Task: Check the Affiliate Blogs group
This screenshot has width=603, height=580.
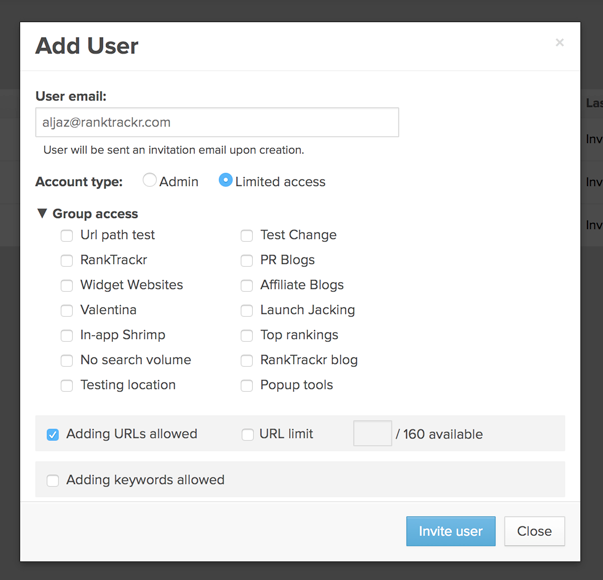Action: (247, 285)
